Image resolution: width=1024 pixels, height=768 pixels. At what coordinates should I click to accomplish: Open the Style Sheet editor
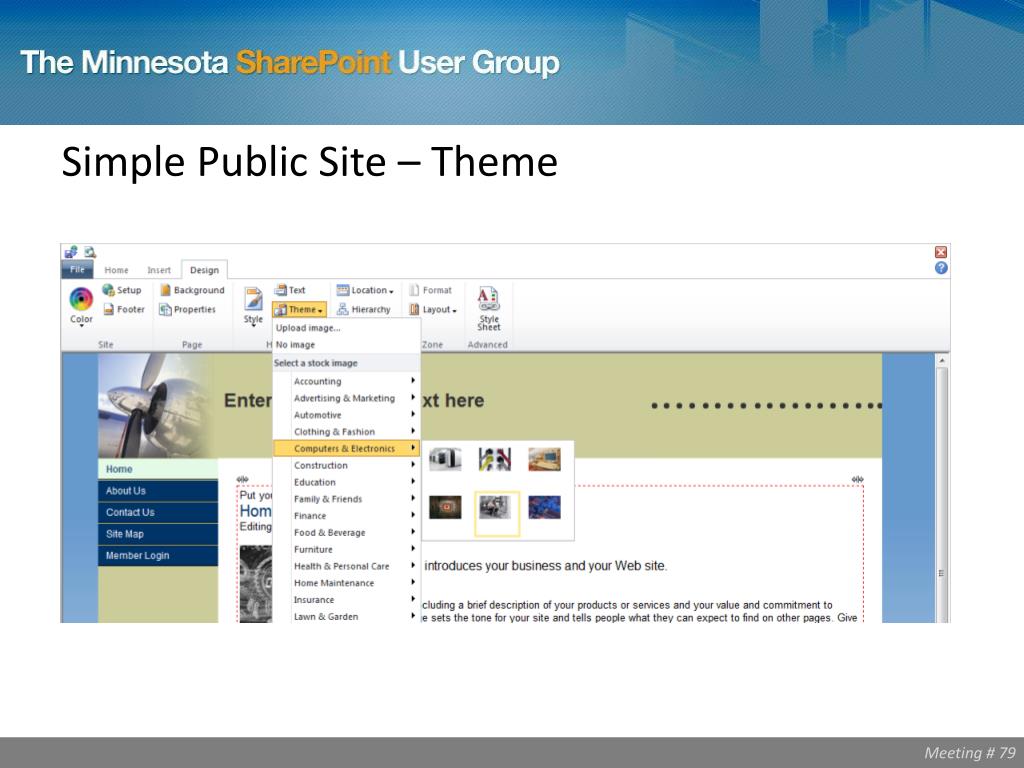(488, 308)
